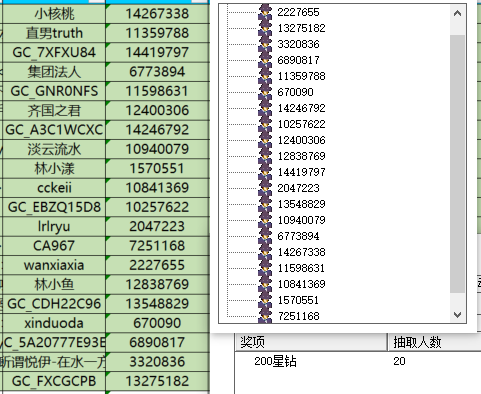Select tree item 2227655 in winner list
The width and height of the screenshot is (481, 394).
coord(298,12)
